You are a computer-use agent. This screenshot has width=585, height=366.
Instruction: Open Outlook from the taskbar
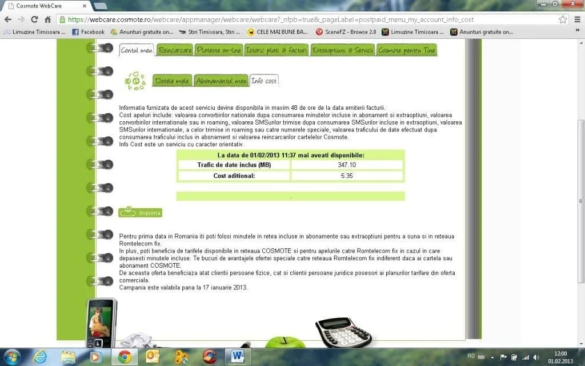coord(152,357)
